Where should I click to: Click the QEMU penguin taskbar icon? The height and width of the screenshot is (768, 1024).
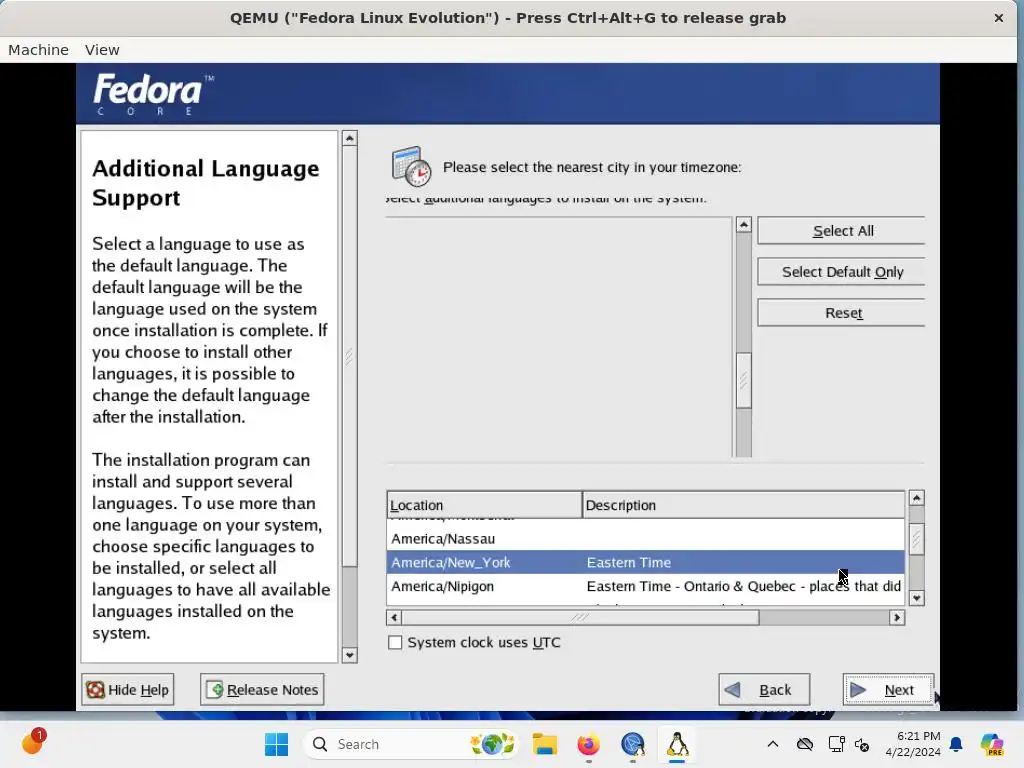tap(677, 744)
